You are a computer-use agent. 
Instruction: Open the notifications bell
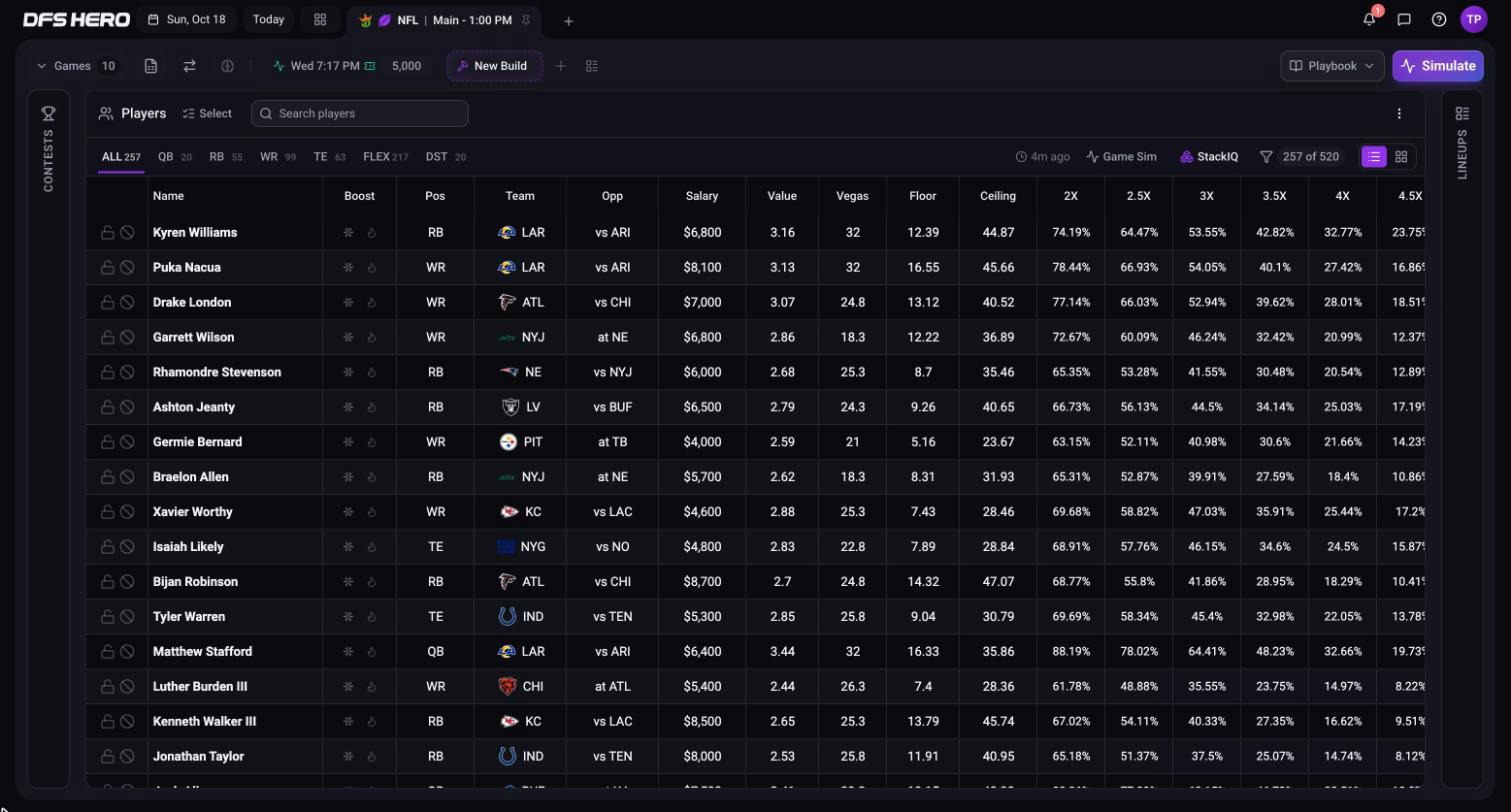pyautogui.click(x=1369, y=19)
